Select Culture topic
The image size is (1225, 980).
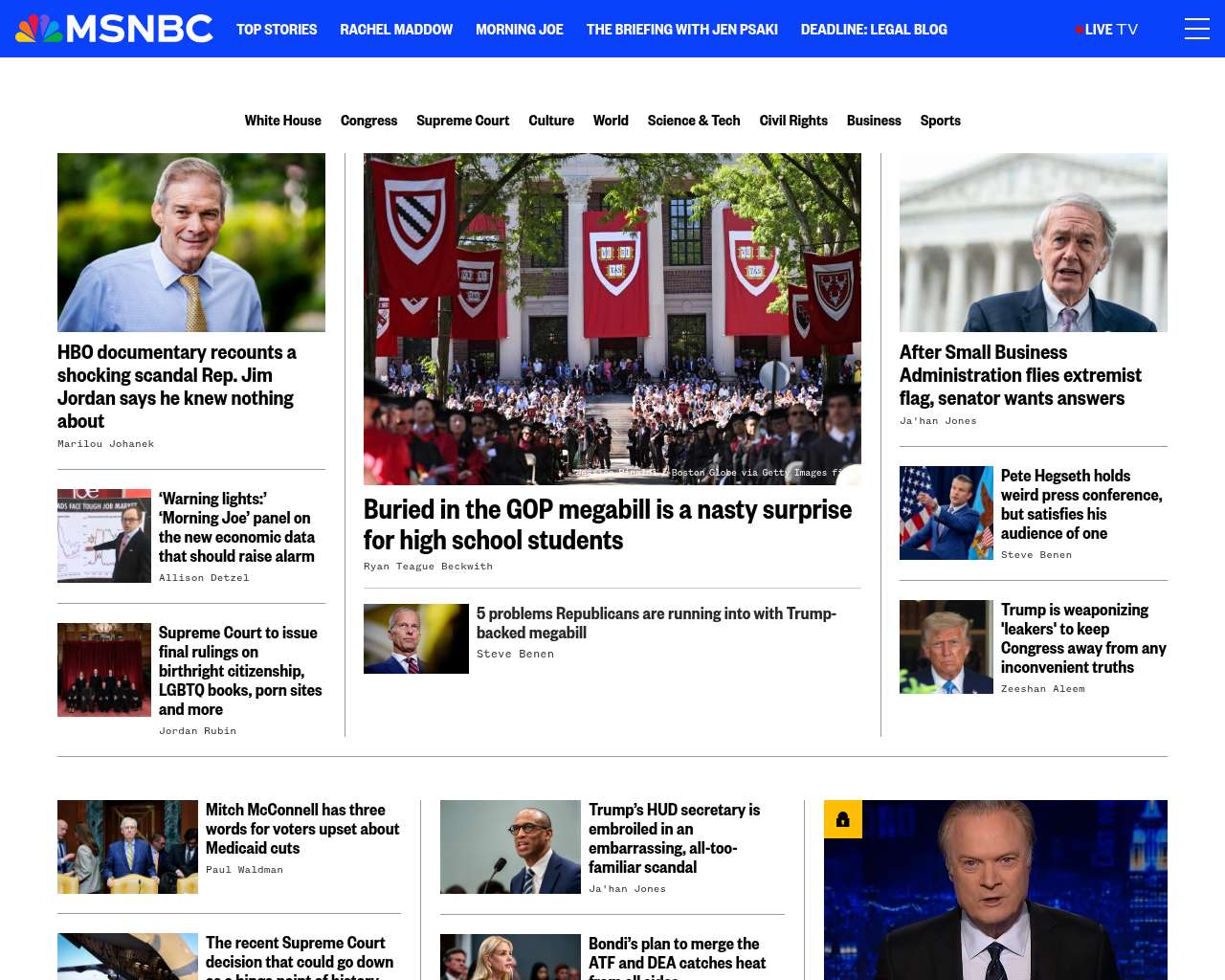coord(551,121)
